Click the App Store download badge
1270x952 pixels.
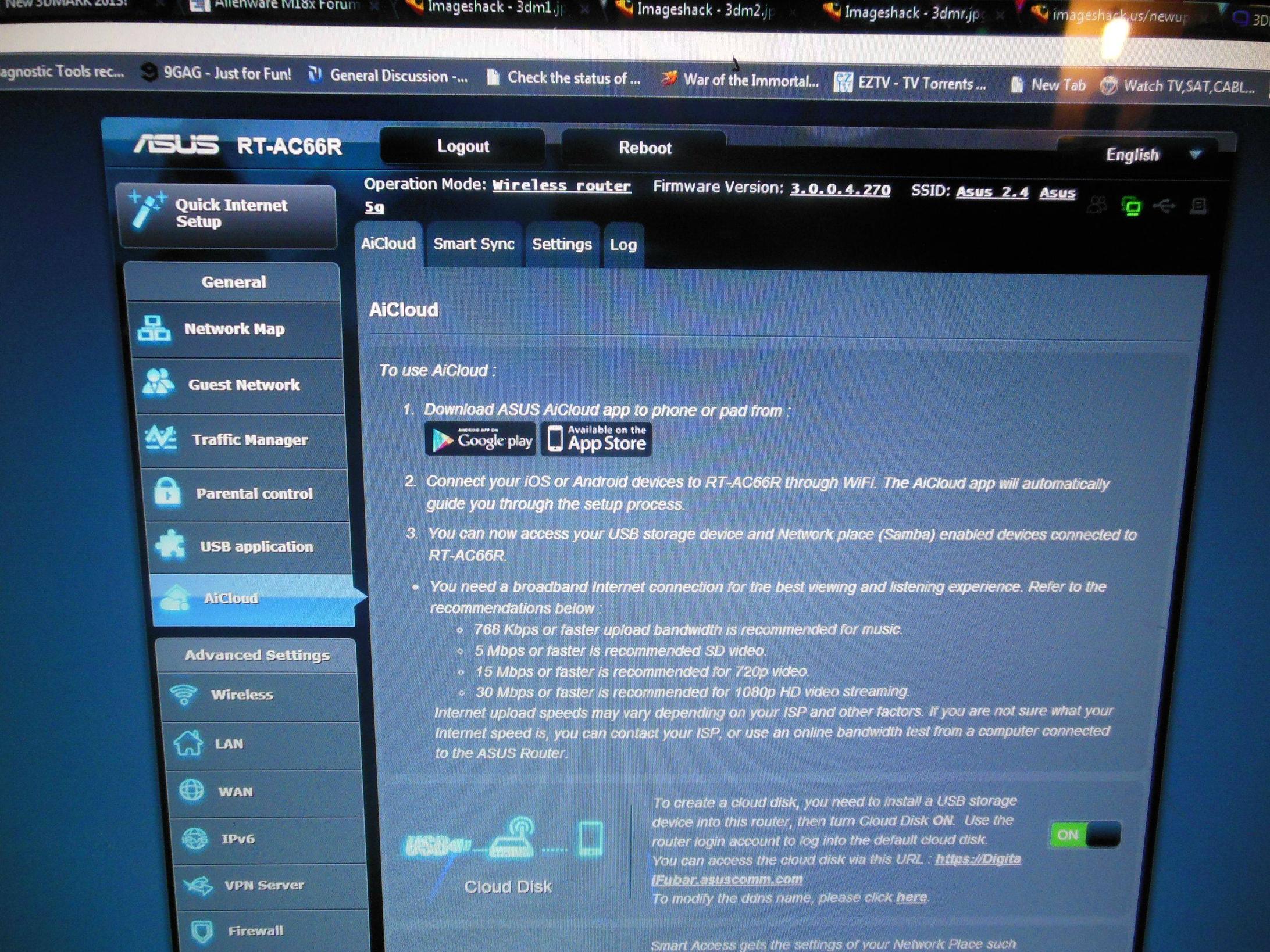pos(596,439)
